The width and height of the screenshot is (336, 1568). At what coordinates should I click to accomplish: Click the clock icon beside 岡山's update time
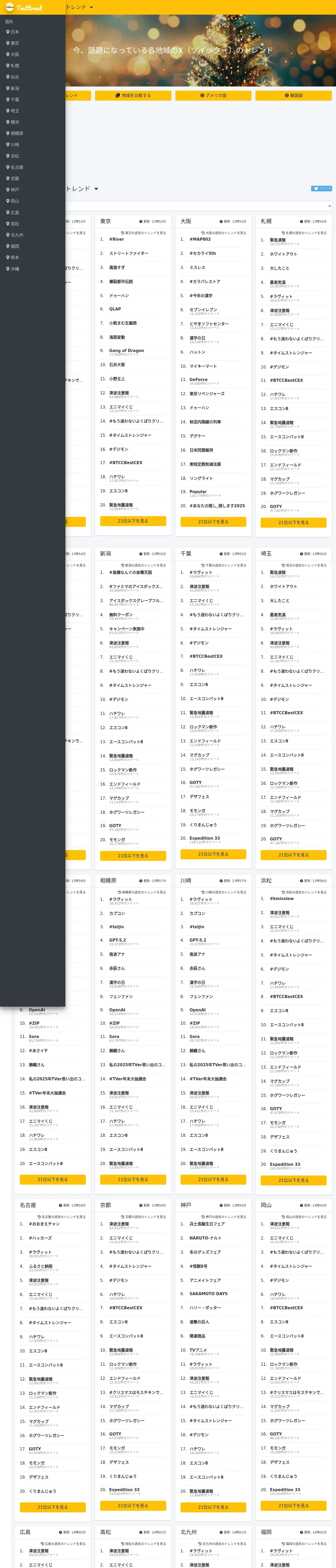tap(301, 1205)
